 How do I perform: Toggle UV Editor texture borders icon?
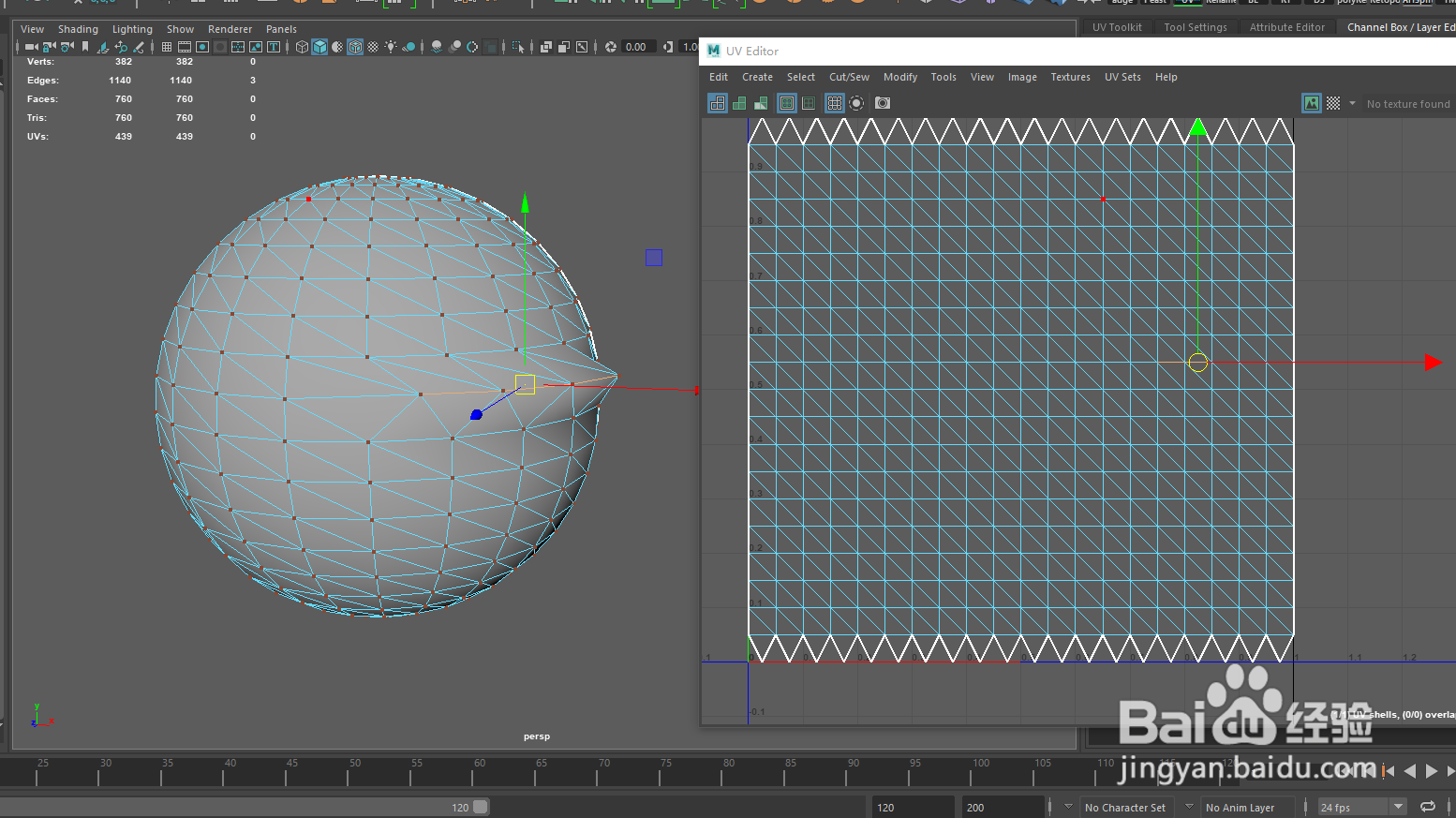pyautogui.click(x=787, y=103)
